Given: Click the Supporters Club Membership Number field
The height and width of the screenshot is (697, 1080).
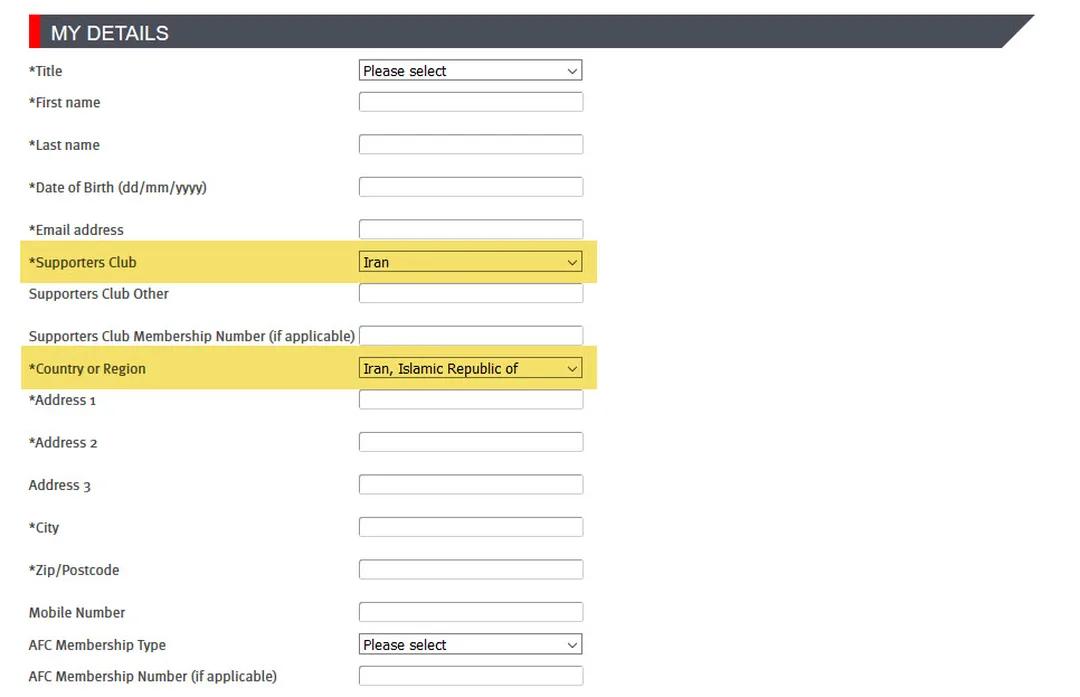Looking at the screenshot, I should [x=471, y=335].
